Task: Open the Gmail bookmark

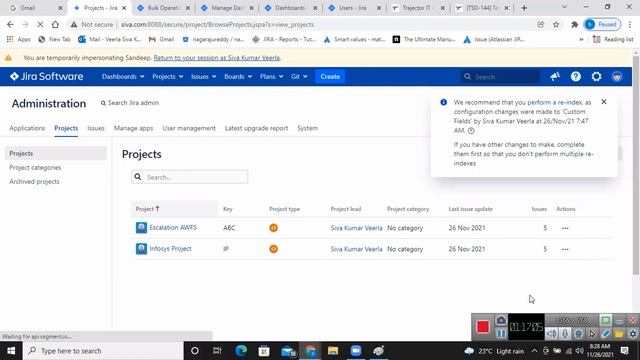Action: tap(161, 40)
